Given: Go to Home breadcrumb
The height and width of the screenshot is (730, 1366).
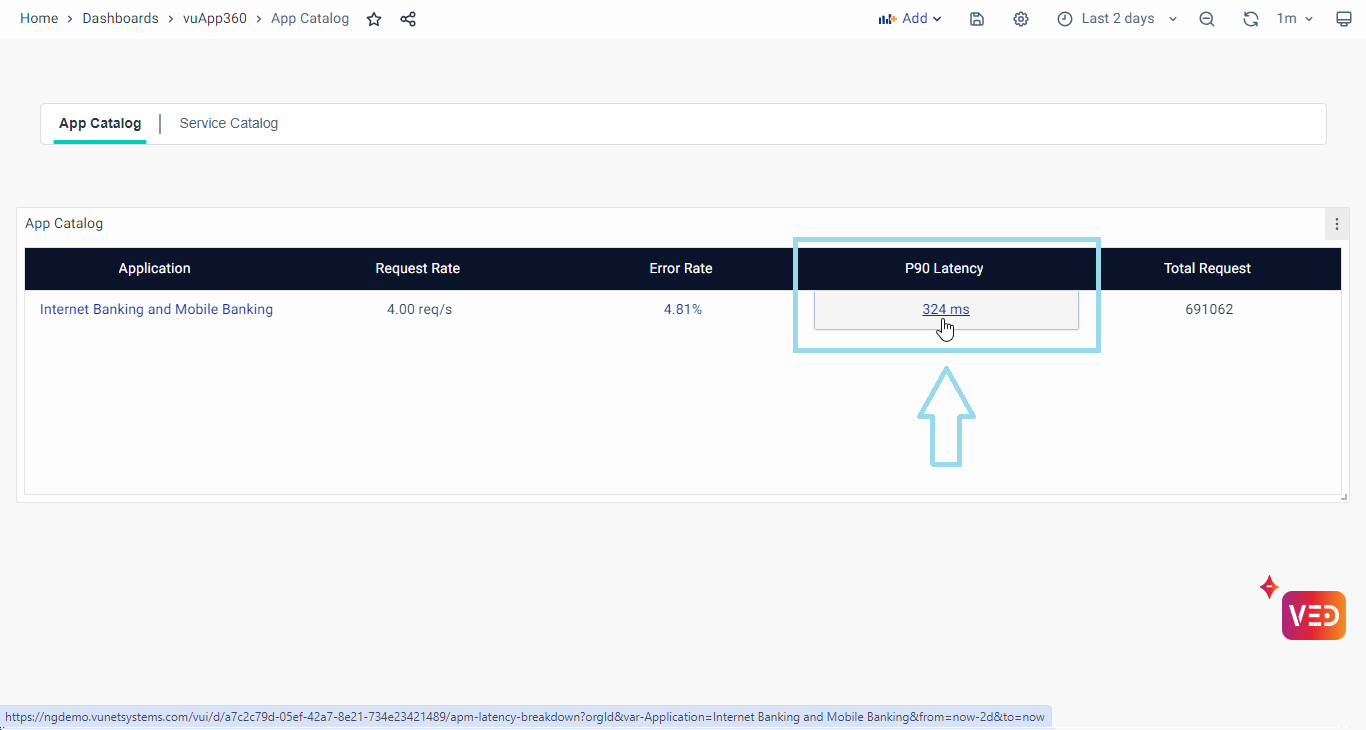Looking at the screenshot, I should coord(39,19).
